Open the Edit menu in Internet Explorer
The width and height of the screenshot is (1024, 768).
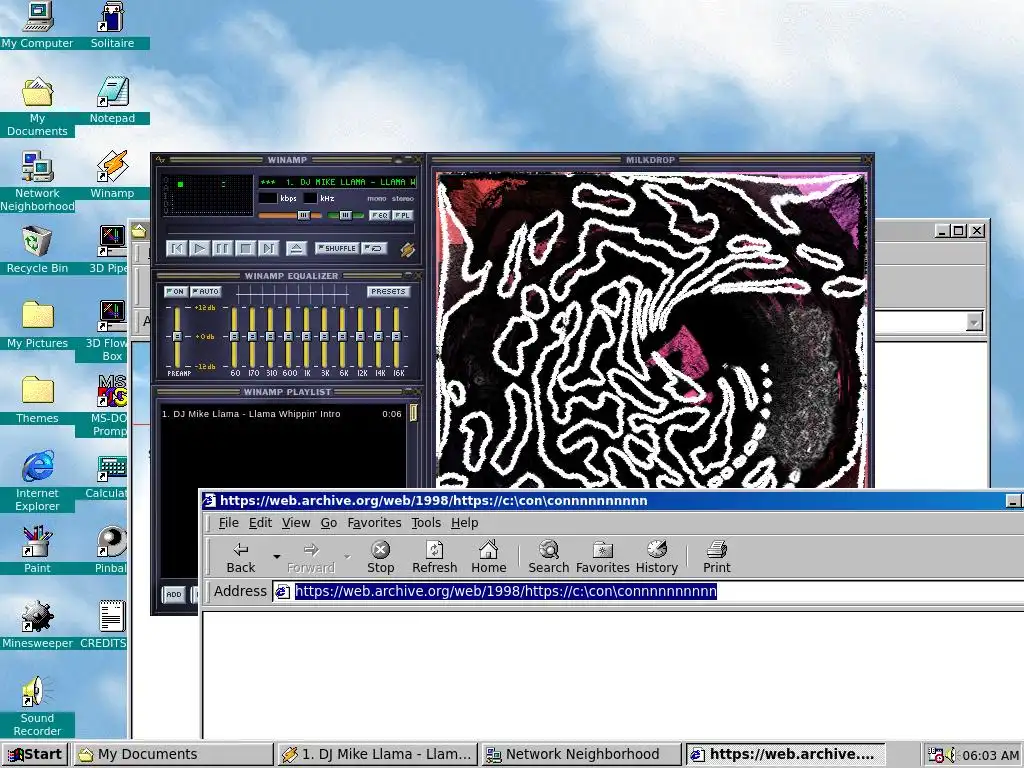click(260, 523)
